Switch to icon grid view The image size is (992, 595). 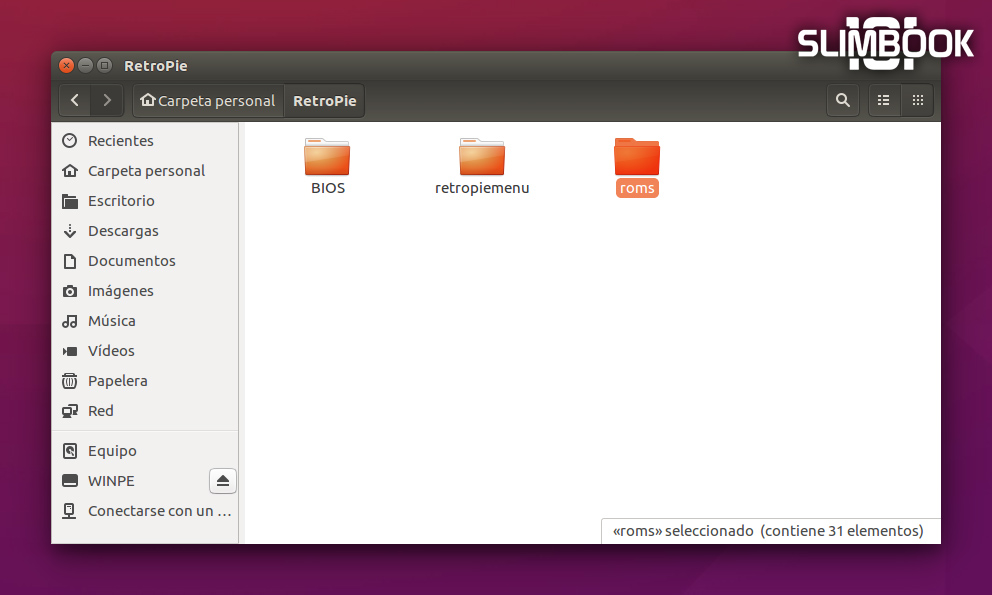(x=917, y=100)
